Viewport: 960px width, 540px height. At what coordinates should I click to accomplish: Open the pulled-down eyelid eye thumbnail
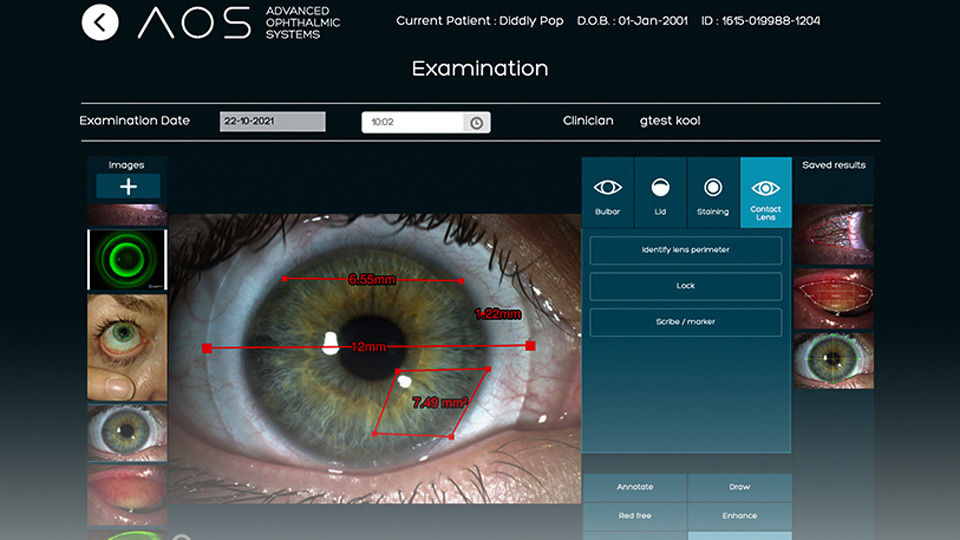point(127,348)
